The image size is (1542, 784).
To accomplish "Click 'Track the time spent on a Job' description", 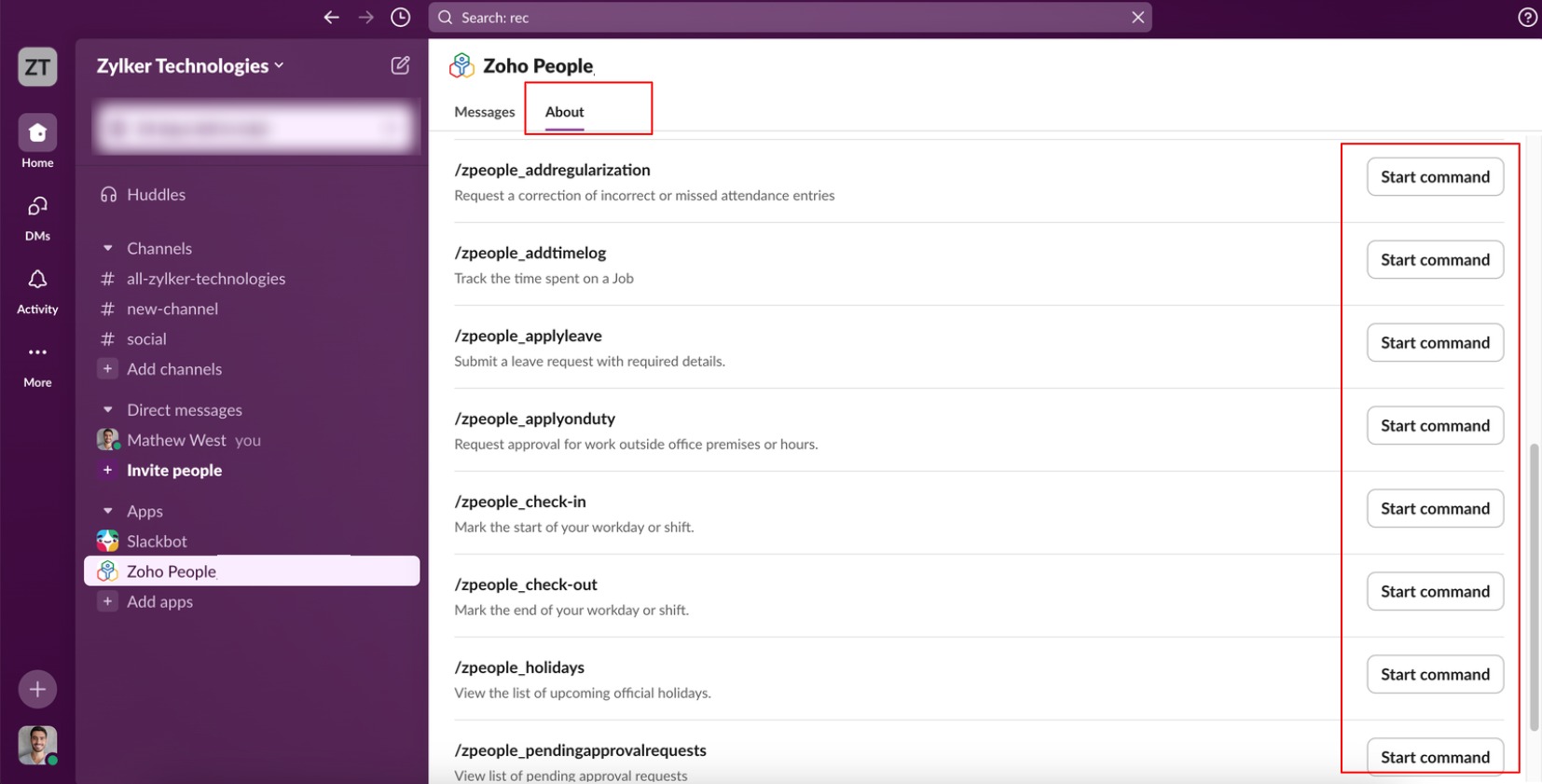I will [544, 278].
